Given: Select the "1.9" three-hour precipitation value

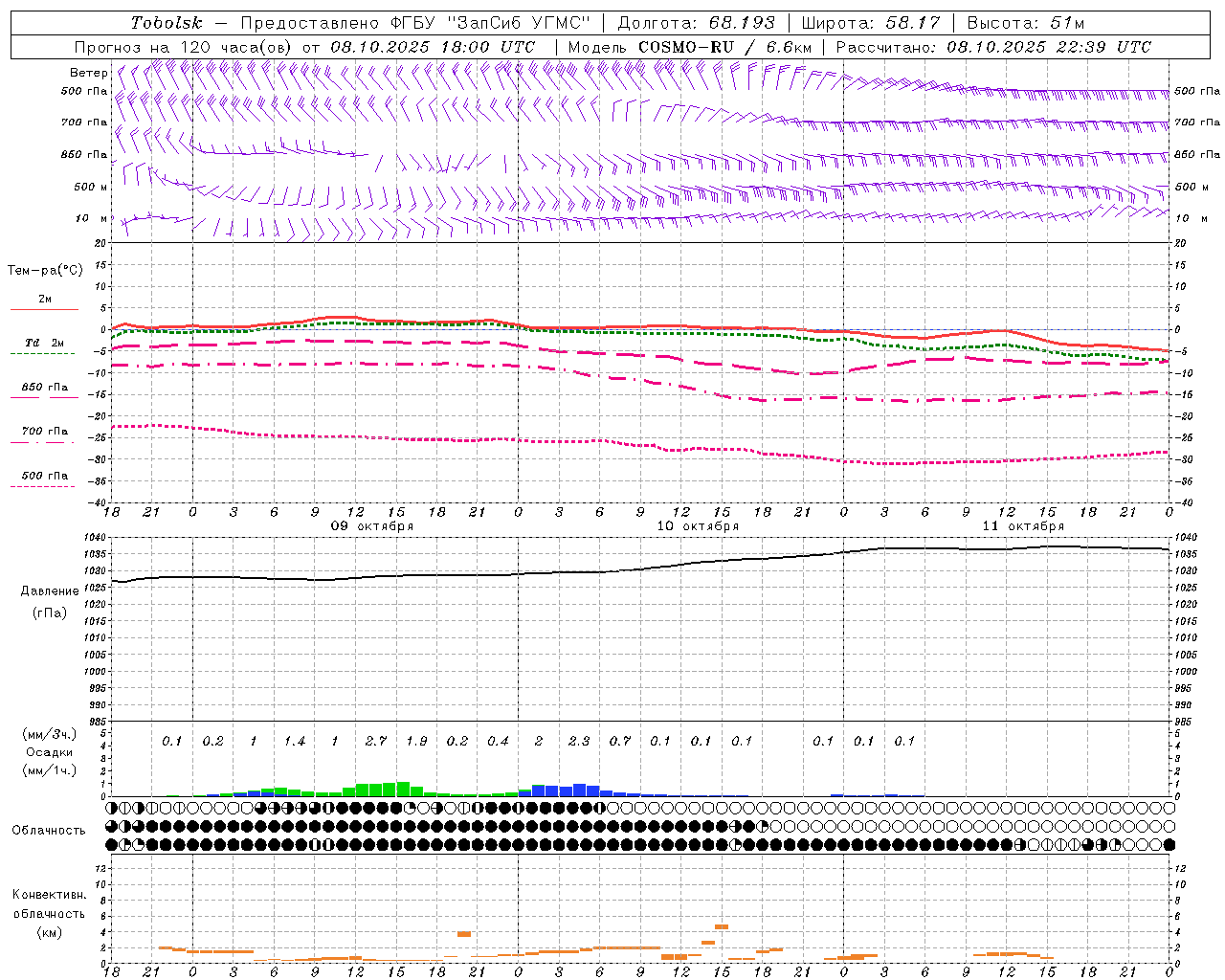Looking at the screenshot, I should coord(416,741).
